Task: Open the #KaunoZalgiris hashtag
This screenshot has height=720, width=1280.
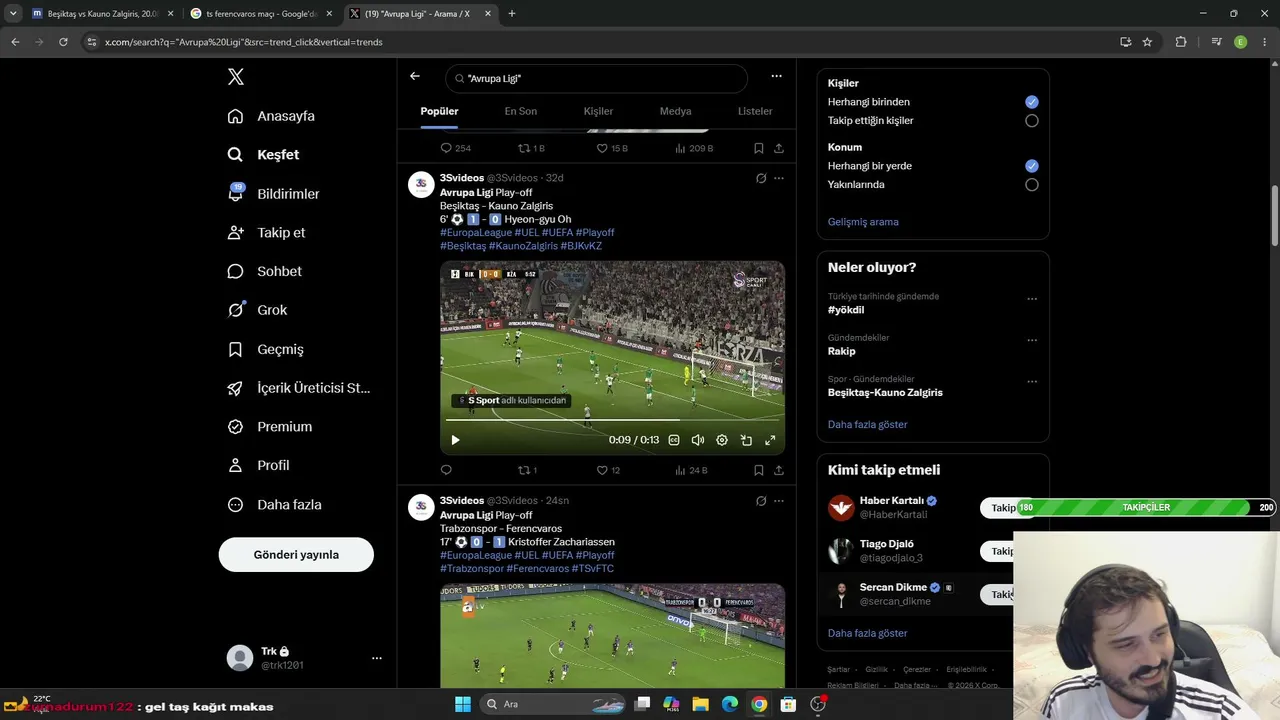Action: click(x=523, y=246)
